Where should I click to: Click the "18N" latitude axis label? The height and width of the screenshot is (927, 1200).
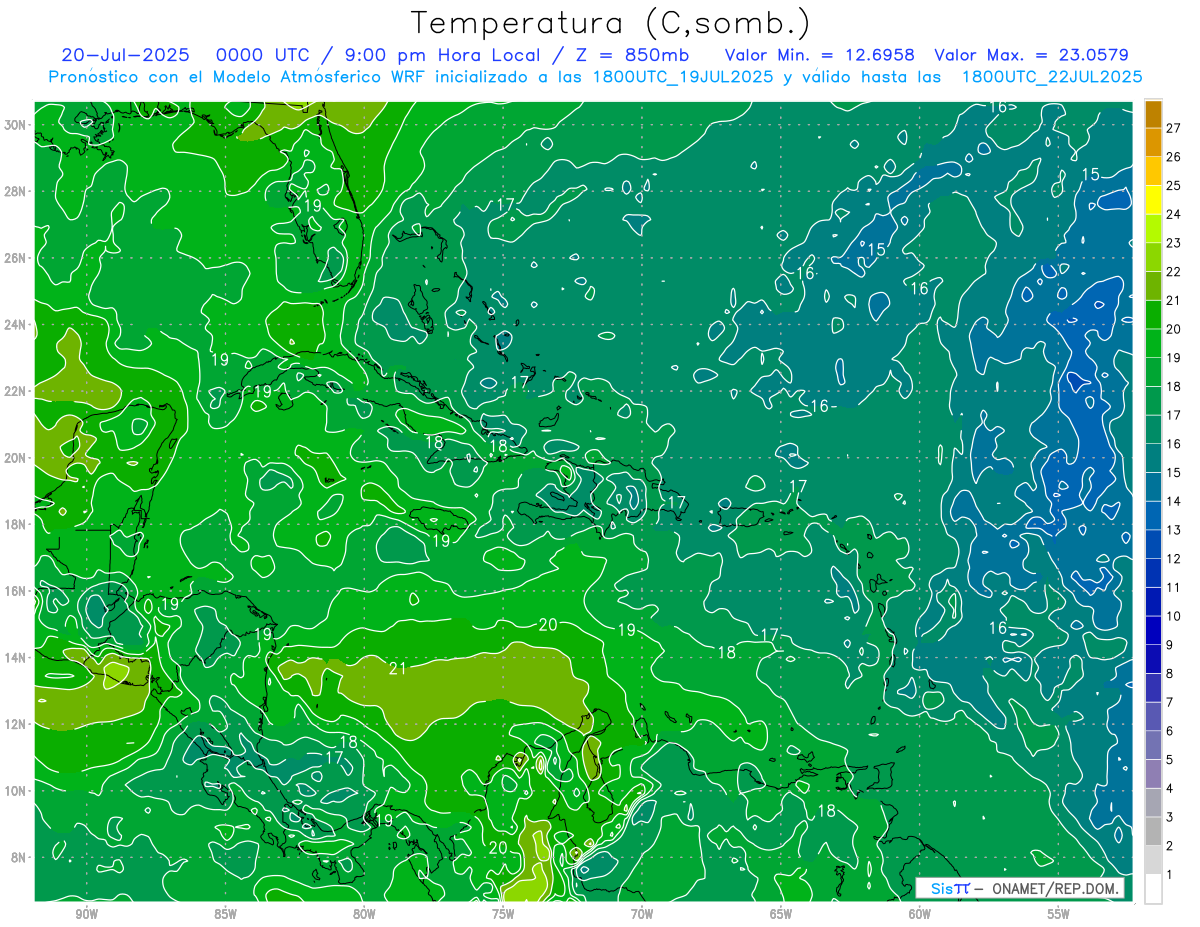pos(16,524)
